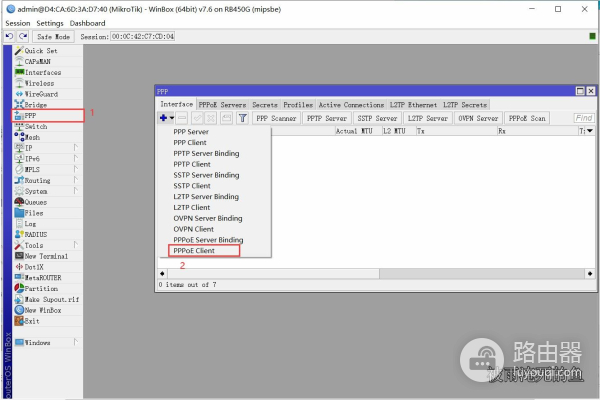Click the Session address field
Viewport: 600px width, 400px height.
pos(143,36)
